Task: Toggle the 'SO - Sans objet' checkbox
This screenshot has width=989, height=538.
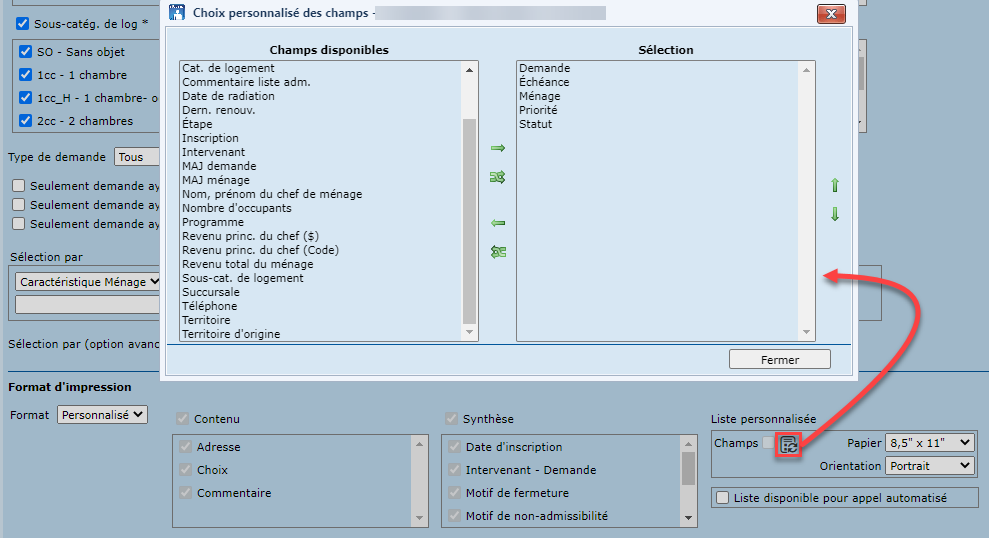Action: [x=27, y=51]
